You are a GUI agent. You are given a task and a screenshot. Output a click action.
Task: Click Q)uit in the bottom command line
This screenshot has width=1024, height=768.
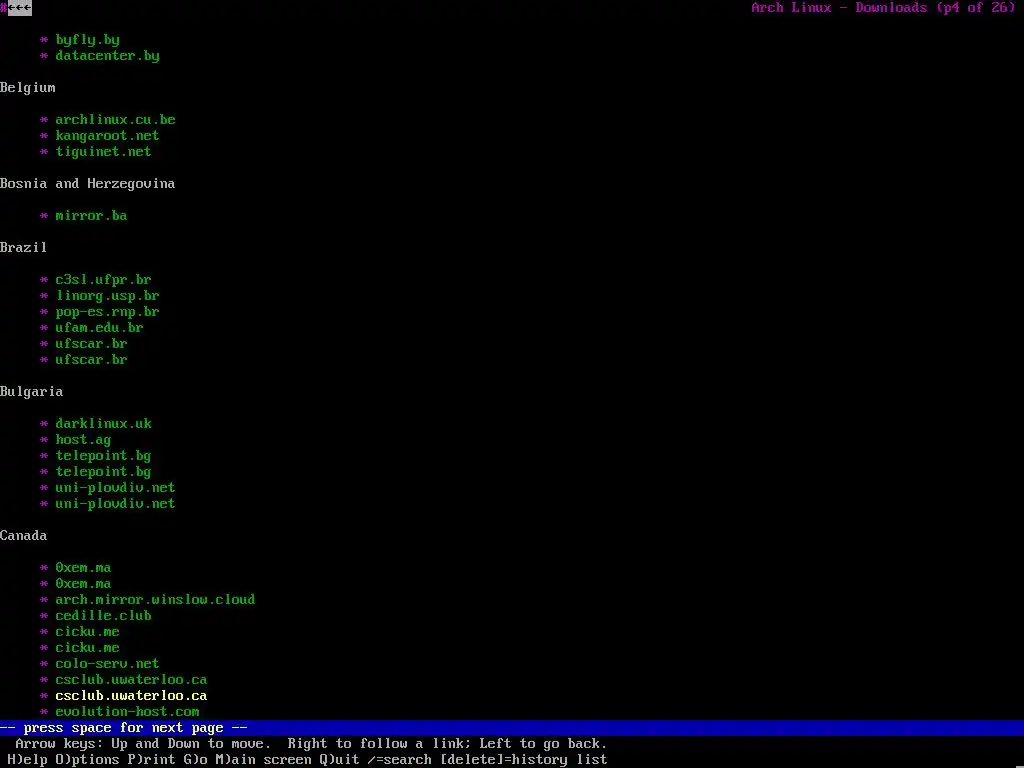[x=339, y=760]
